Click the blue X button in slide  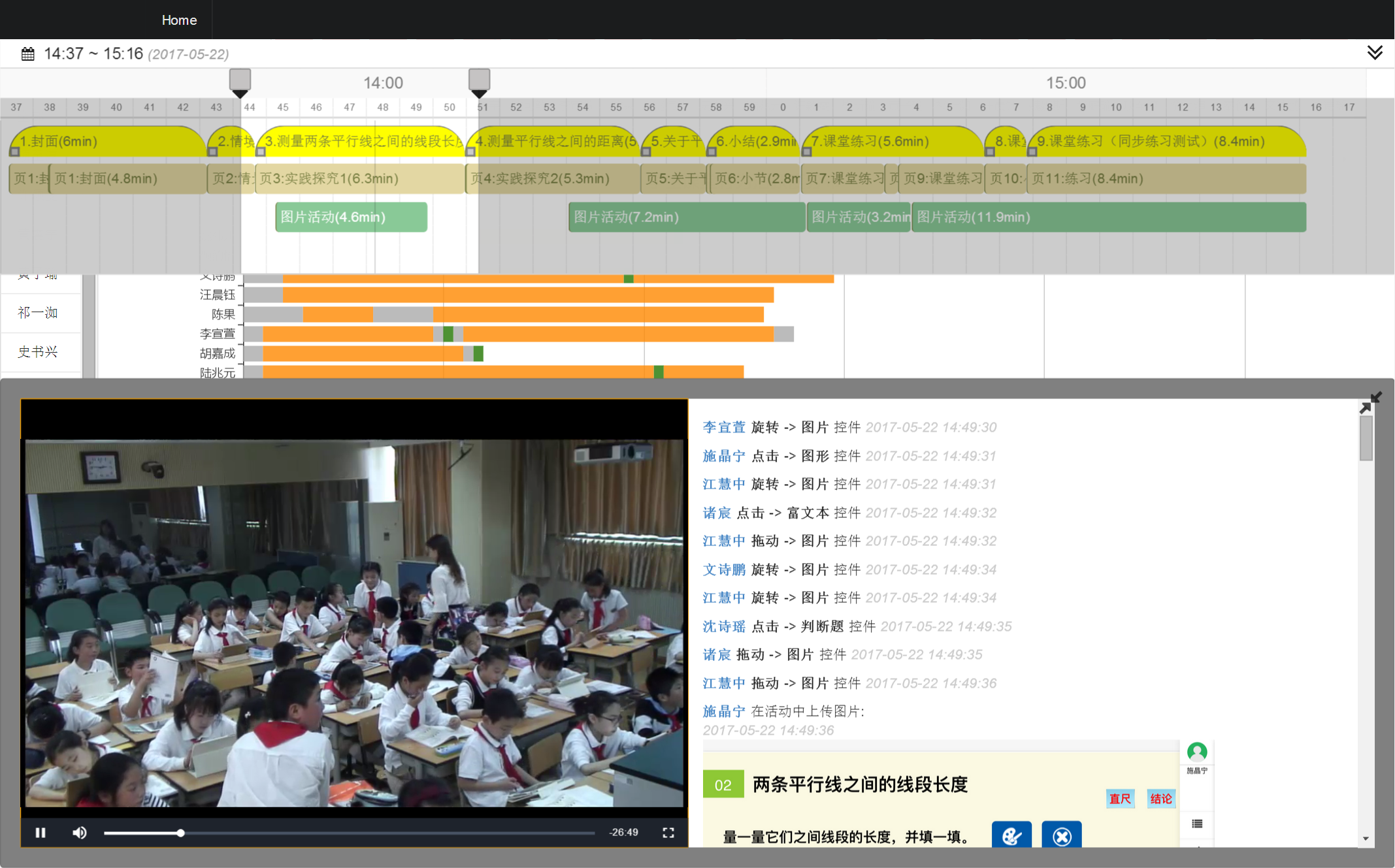click(x=1061, y=835)
